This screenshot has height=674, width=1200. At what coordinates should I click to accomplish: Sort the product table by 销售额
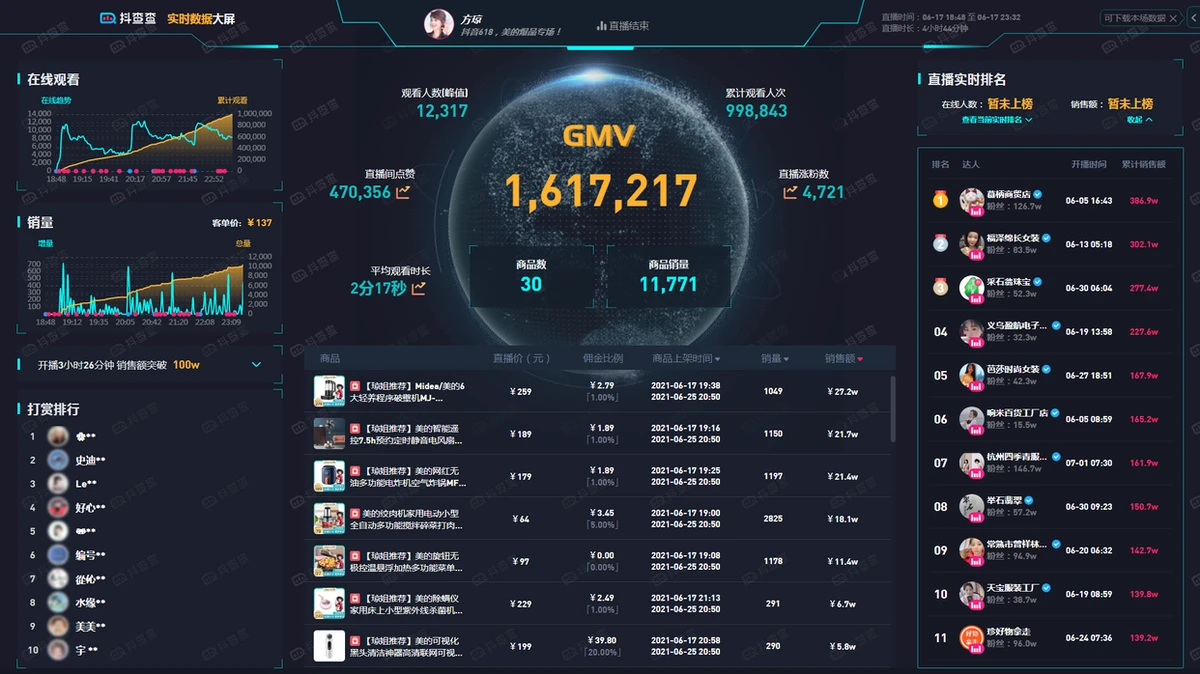844,359
